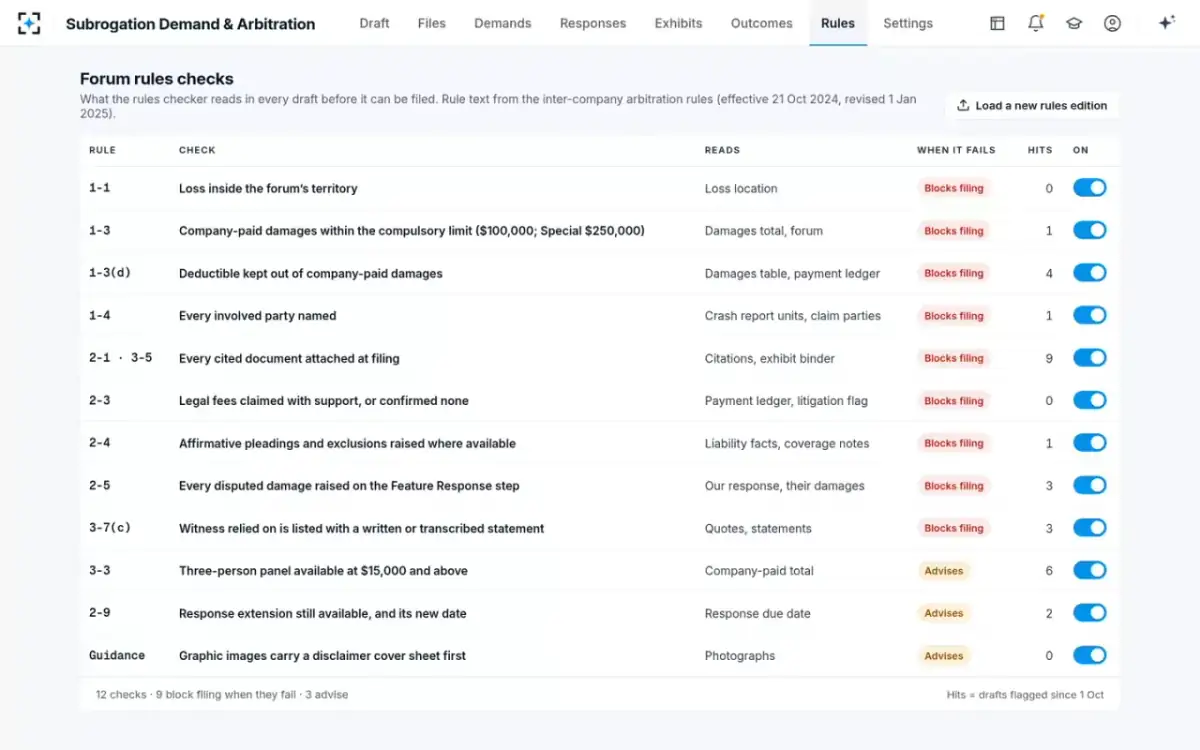This screenshot has width=1200, height=750.
Task: Select "Deductible kept out of company-paid damages" row text
Action: click(x=311, y=273)
